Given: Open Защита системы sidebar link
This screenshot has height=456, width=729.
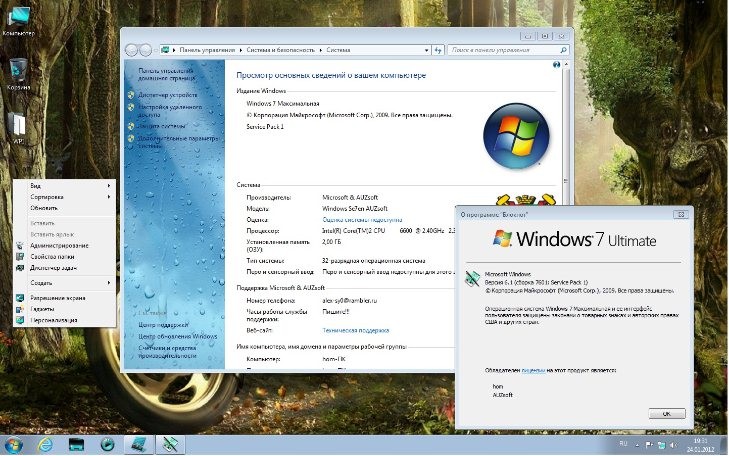Looking at the screenshot, I should [x=162, y=126].
